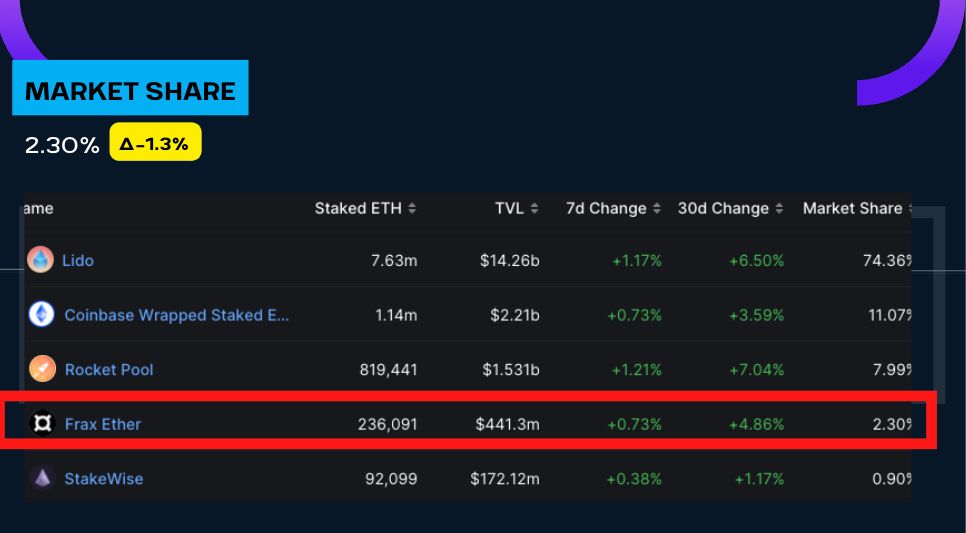This screenshot has width=966, height=533.
Task: Click the 2.30% market share value
Action: (x=62, y=145)
